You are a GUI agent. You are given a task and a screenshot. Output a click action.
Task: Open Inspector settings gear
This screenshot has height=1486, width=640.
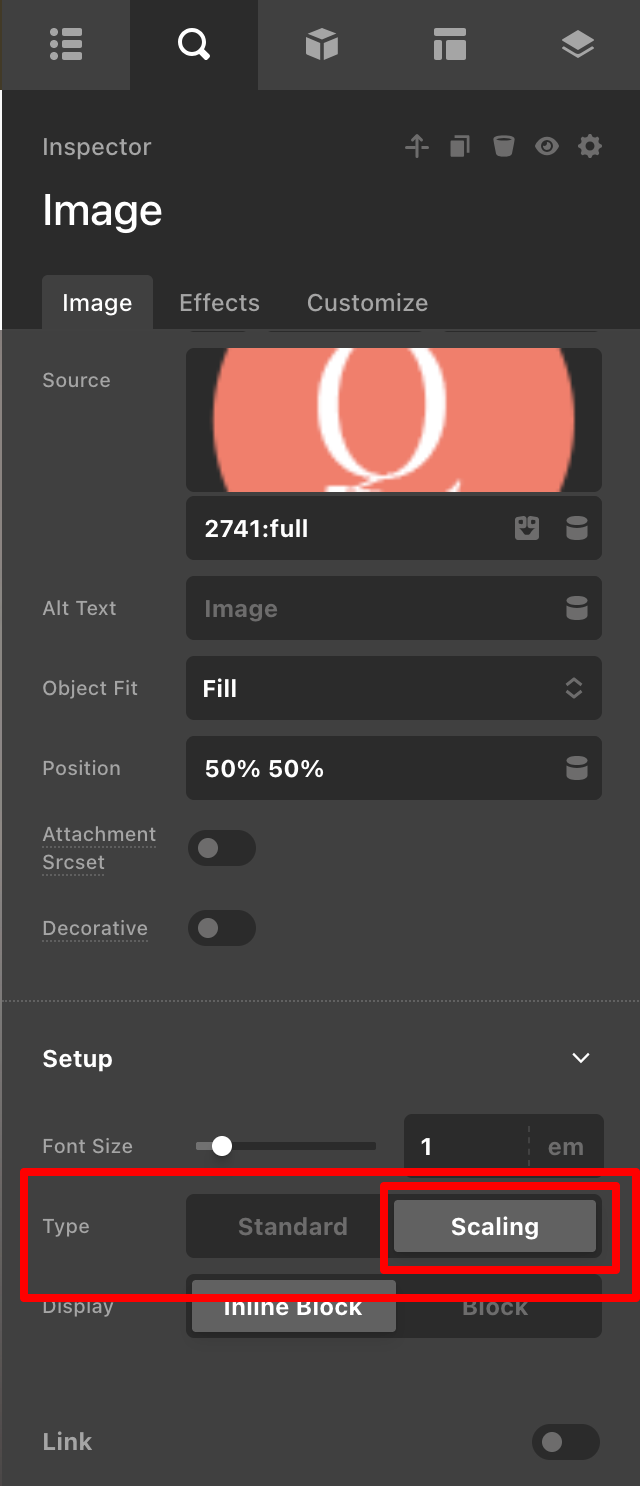pyautogui.click(x=590, y=147)
